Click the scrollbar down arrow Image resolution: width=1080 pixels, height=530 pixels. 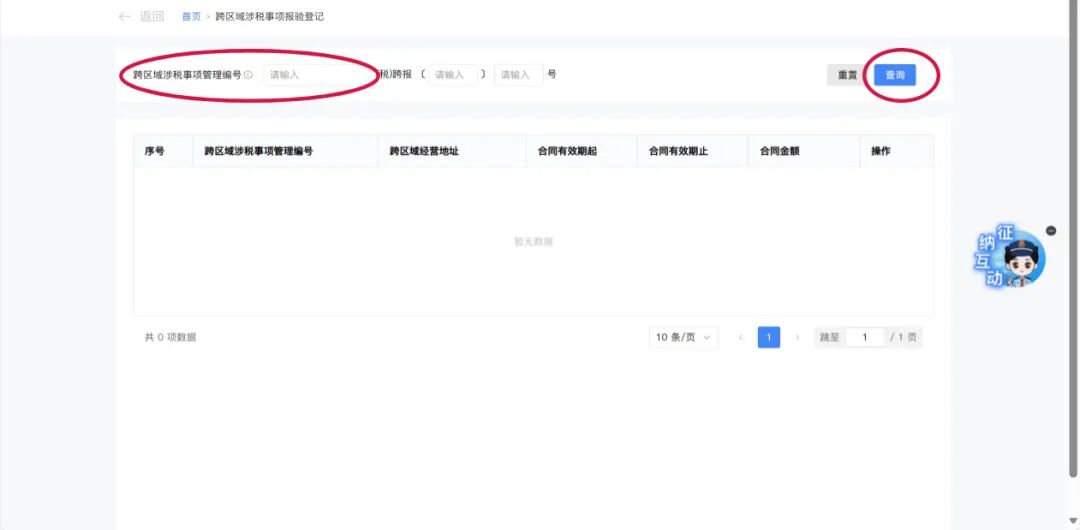1073,520
